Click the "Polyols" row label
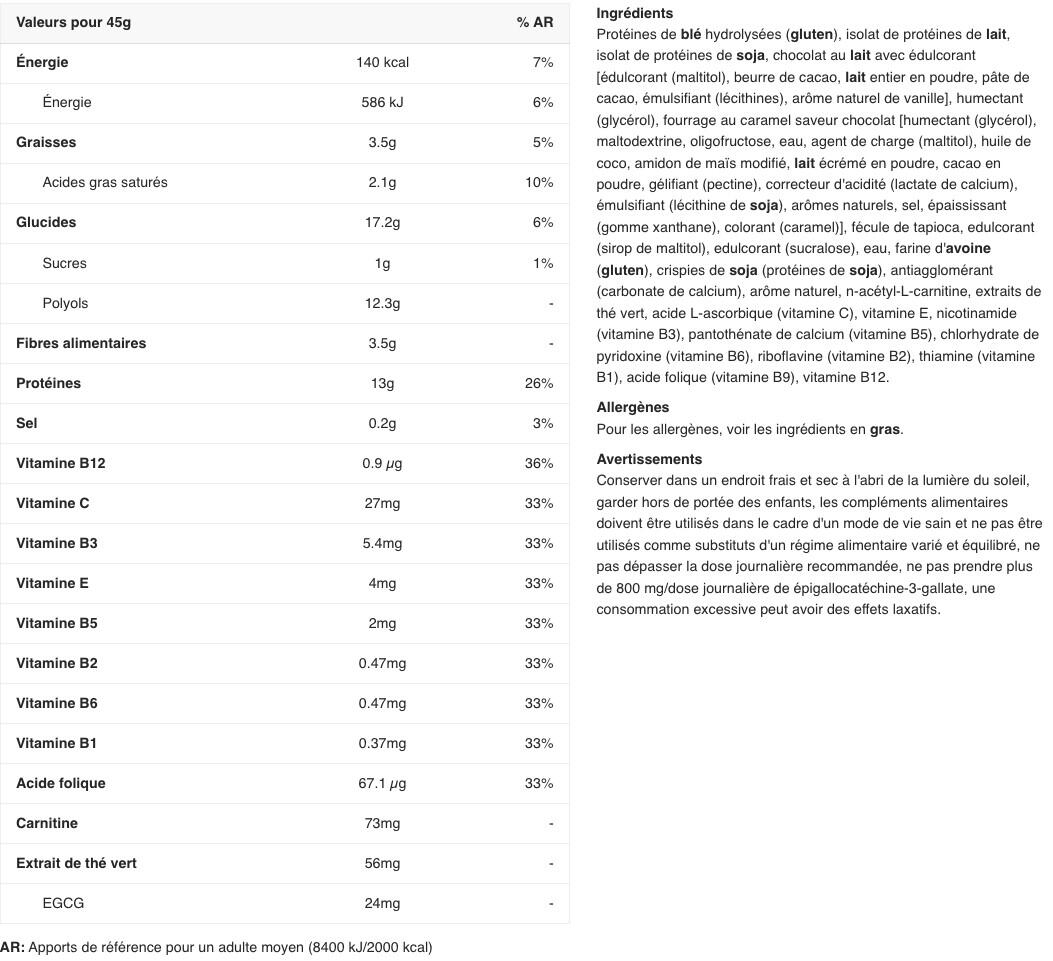This screenshot has width=1053, height=961. point(65,303)
